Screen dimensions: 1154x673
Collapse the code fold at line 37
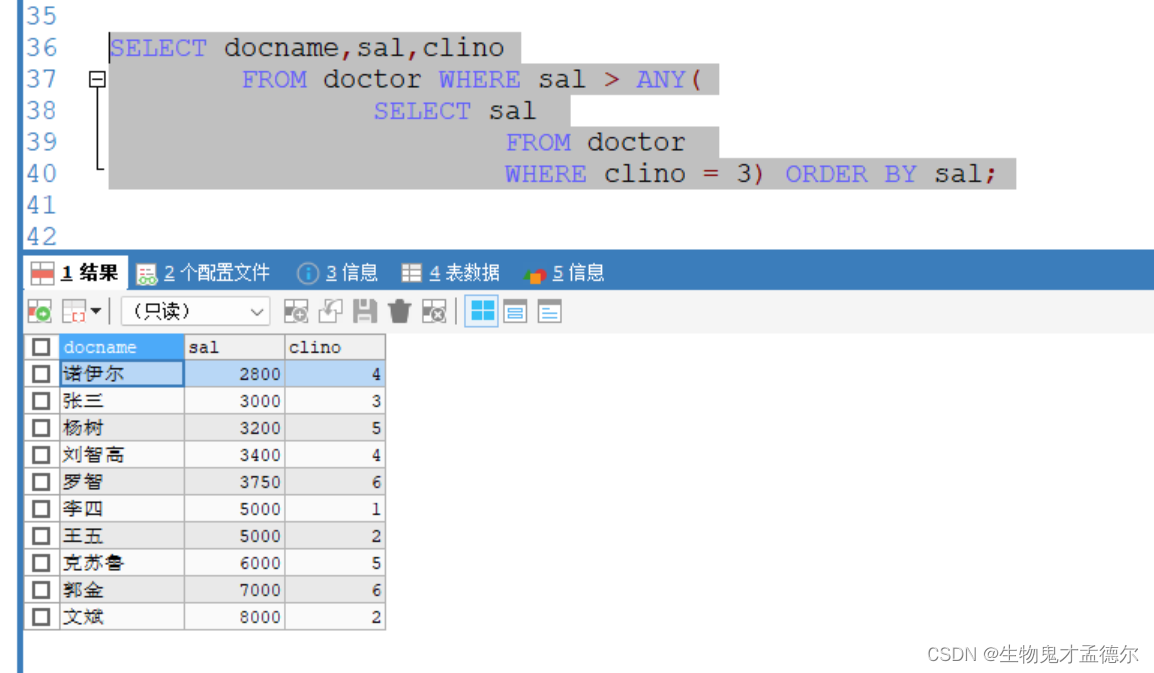(97, 79)
